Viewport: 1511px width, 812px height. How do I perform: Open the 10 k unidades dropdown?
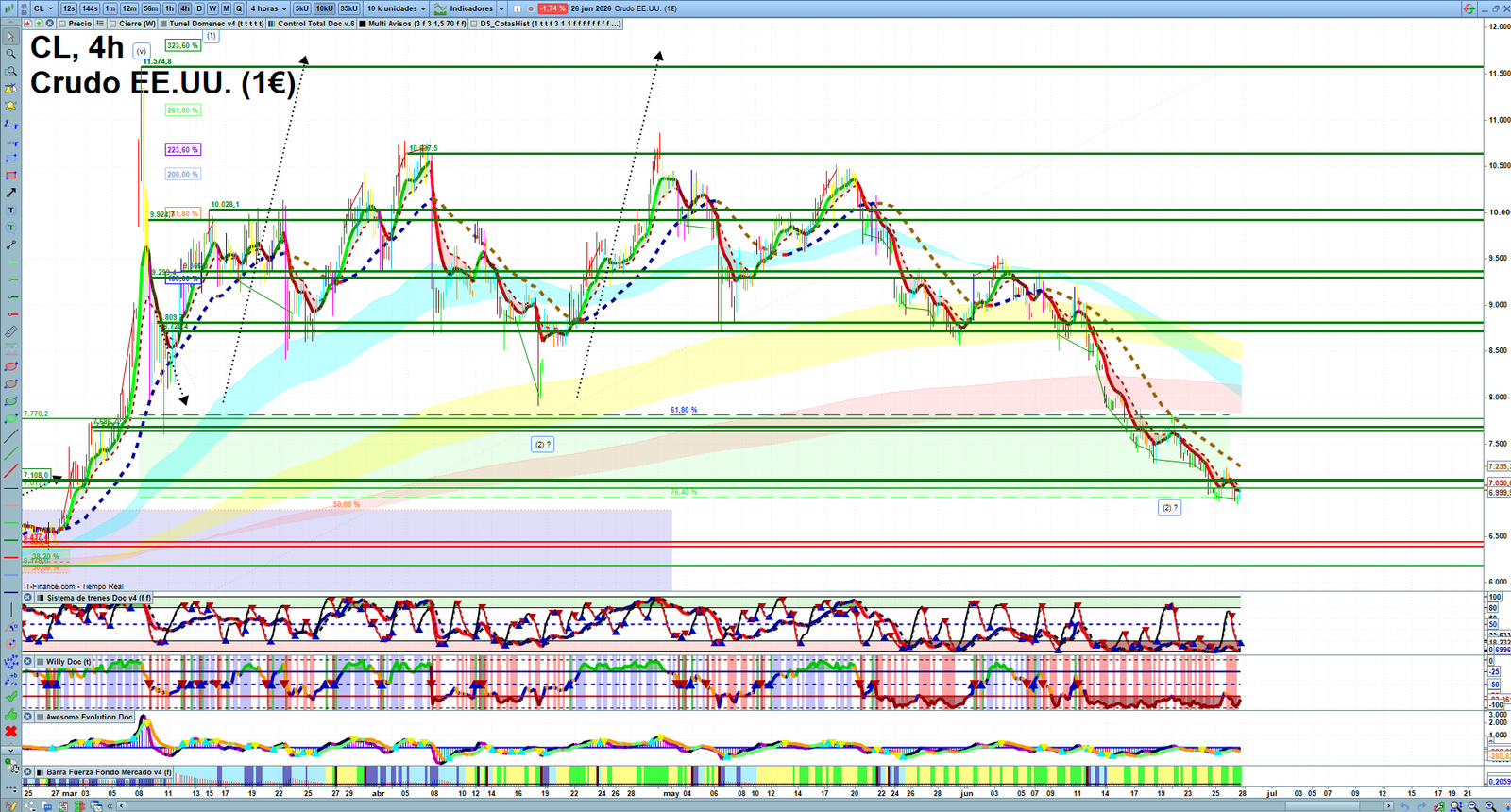pyautogui.click(x=397, y=8)
